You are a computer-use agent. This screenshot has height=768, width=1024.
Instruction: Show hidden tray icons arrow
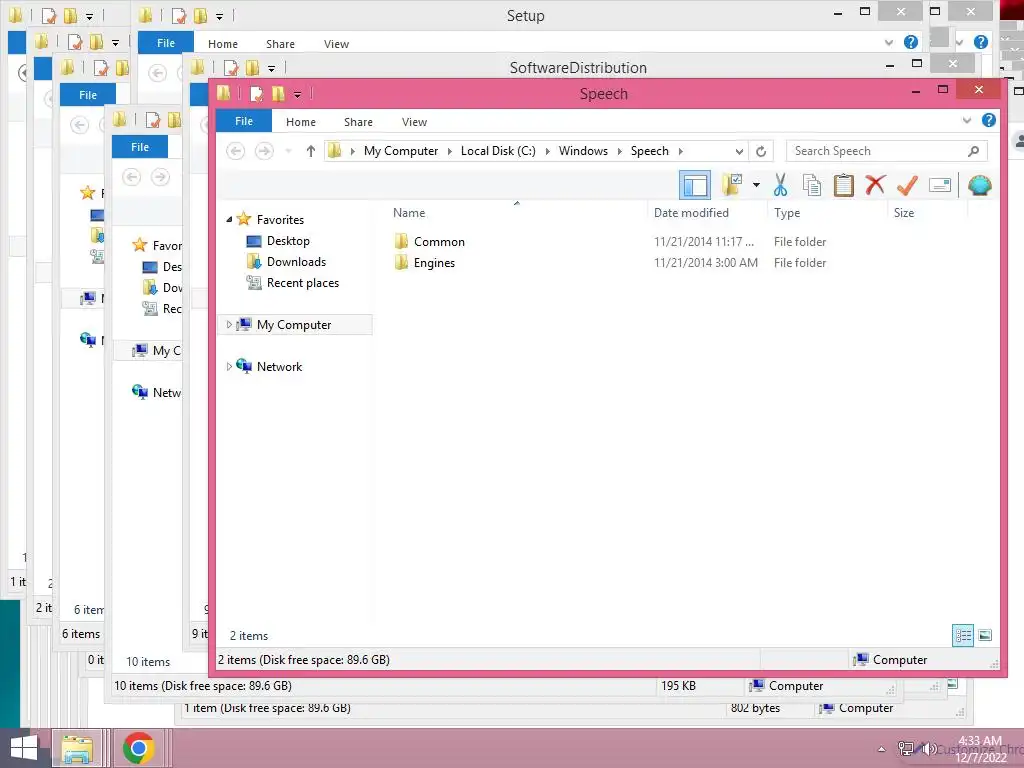tap(882, 749)
